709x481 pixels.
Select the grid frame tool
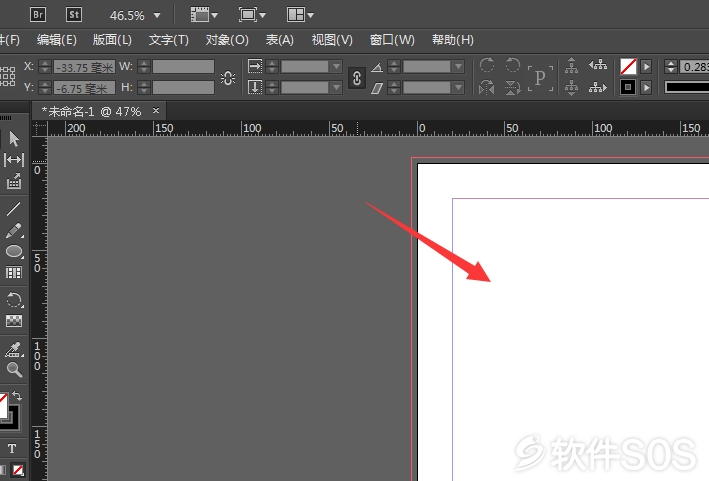[14, 273]
